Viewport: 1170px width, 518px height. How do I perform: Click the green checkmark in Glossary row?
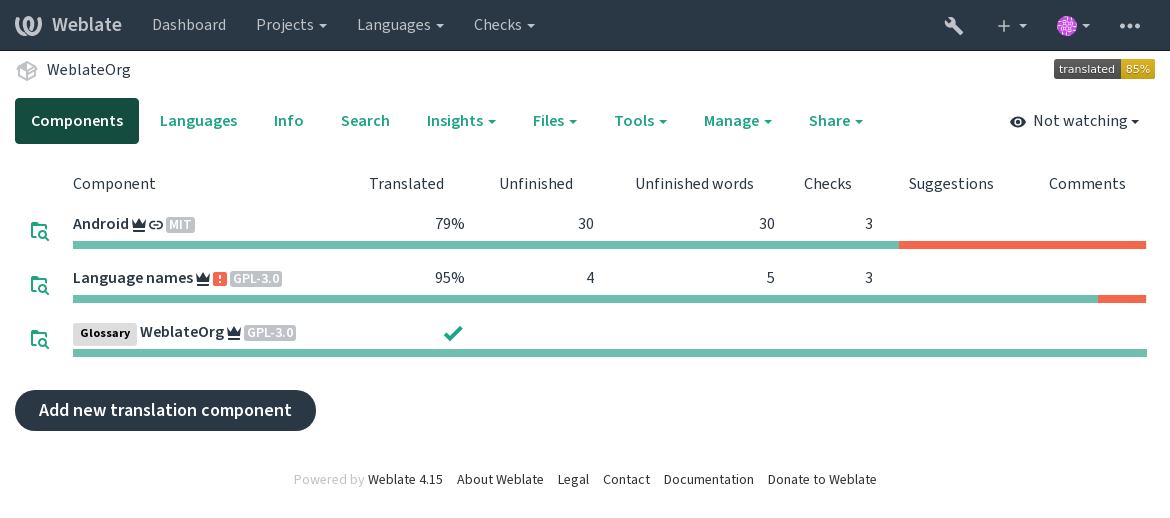coord(453,333)
